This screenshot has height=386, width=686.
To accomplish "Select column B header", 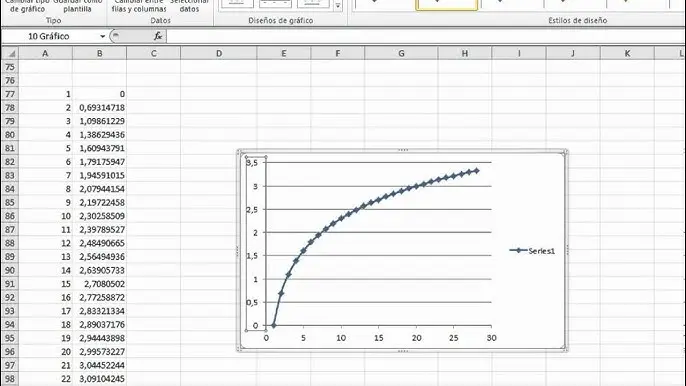I will point(99,53).
